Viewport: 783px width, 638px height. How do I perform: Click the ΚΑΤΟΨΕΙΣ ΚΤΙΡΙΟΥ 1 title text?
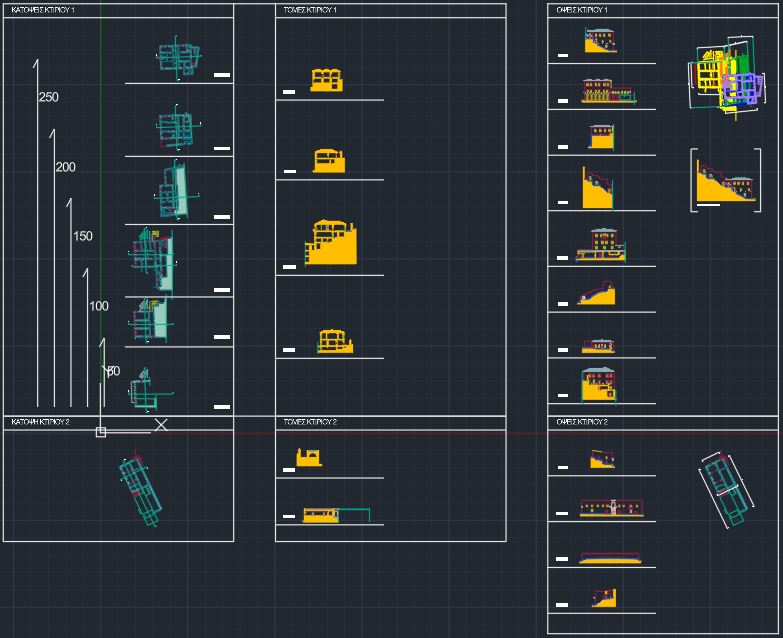click(42, 9)
